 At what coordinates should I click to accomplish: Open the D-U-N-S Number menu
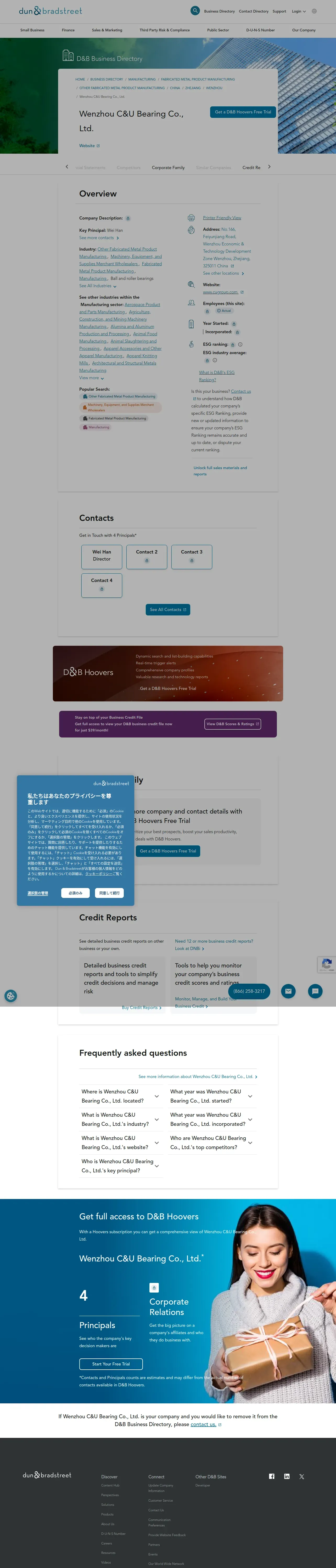(260, 30)
